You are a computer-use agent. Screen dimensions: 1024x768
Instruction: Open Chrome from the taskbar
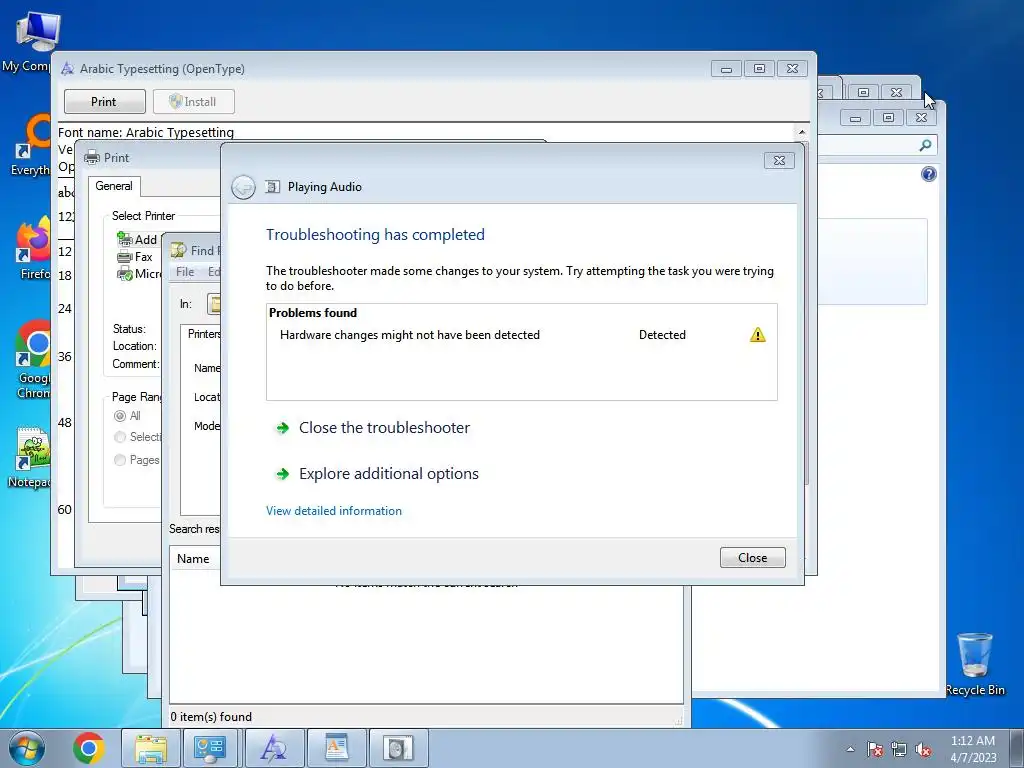click(89, 748)
